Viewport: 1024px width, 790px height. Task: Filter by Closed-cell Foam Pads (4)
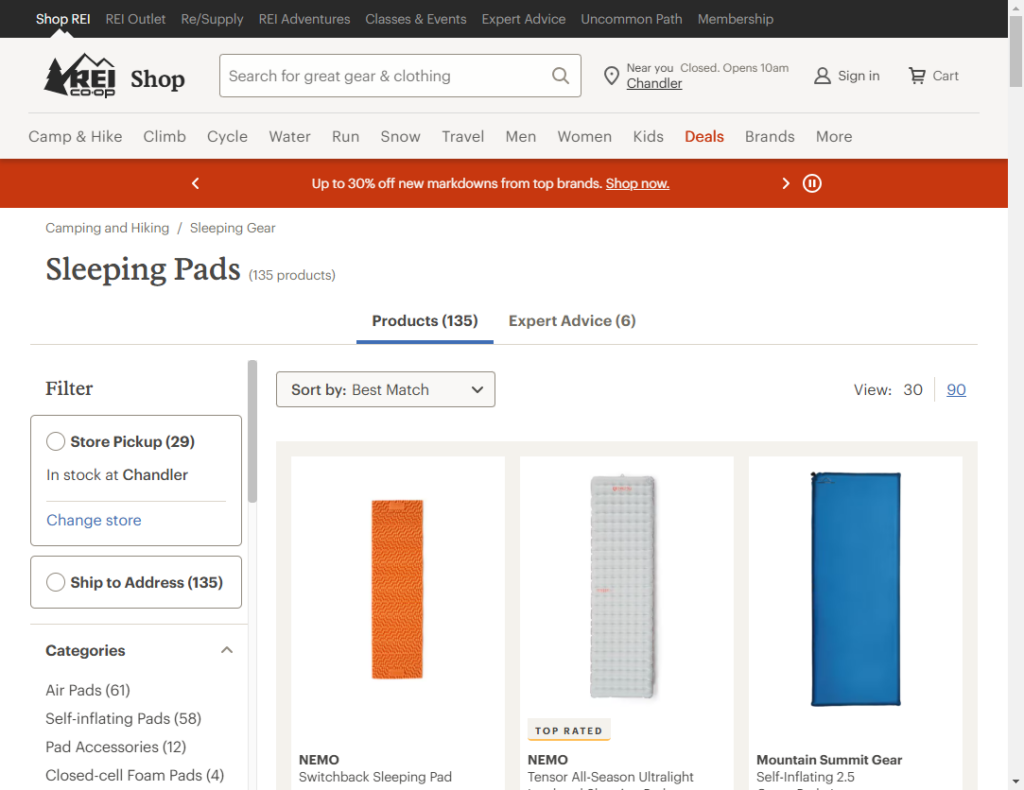pos(135,775)
